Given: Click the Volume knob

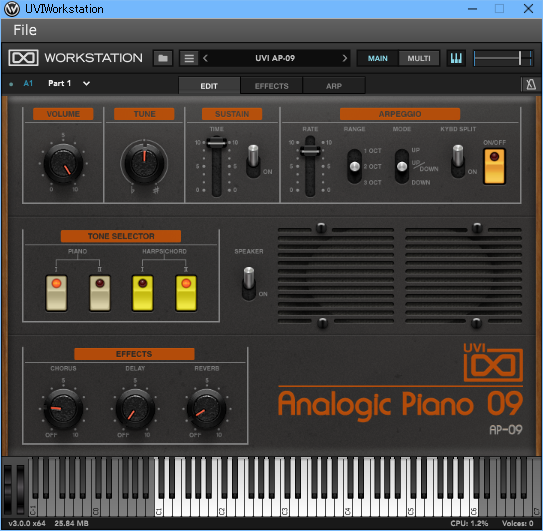Looking at the screenshot, I should (x=63, y=163).
